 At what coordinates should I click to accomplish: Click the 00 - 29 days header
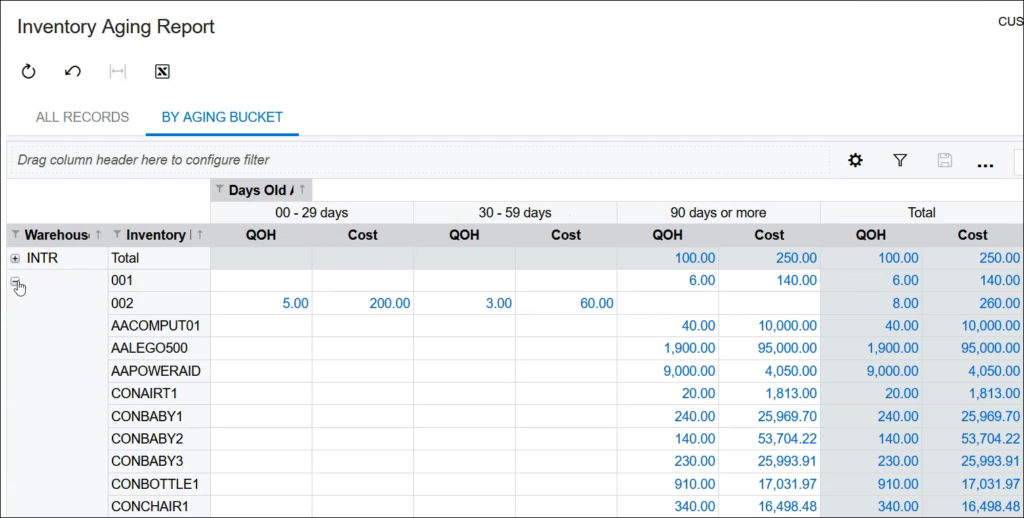click(x=312, y=212)
